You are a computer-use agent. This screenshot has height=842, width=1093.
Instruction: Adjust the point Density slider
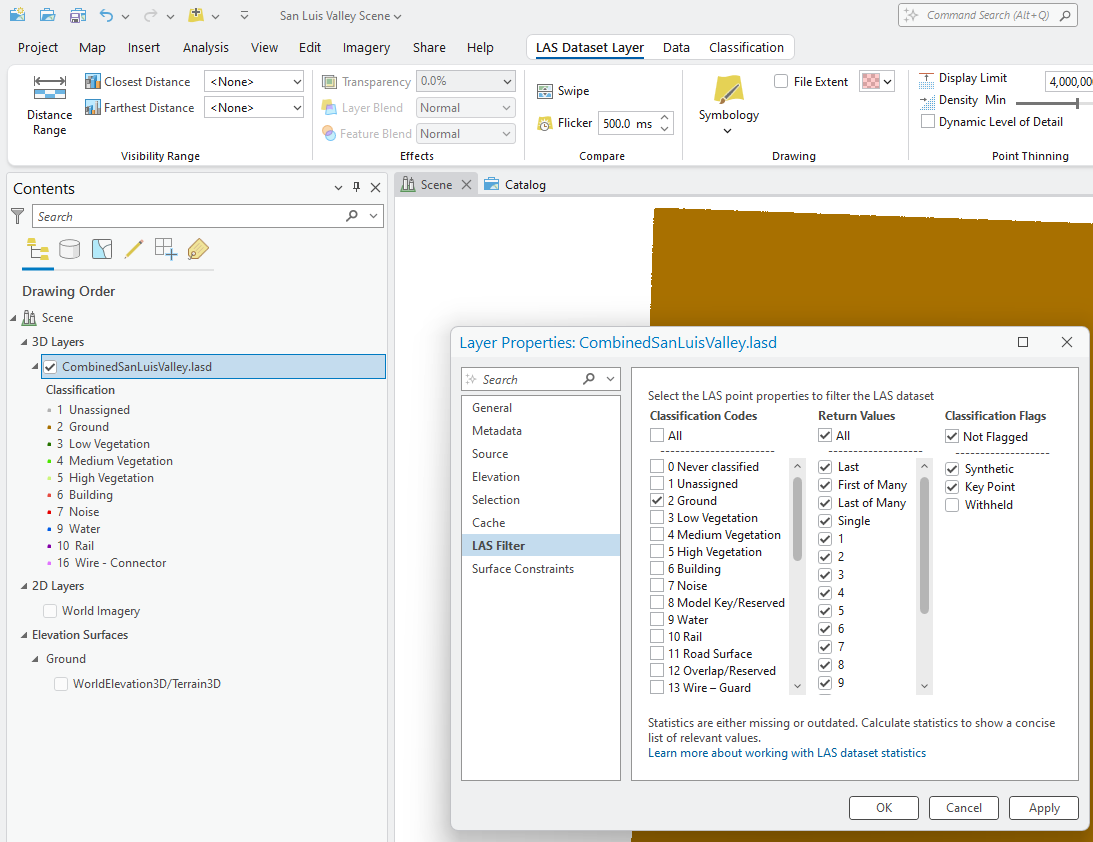click(x=1076, y=102)
